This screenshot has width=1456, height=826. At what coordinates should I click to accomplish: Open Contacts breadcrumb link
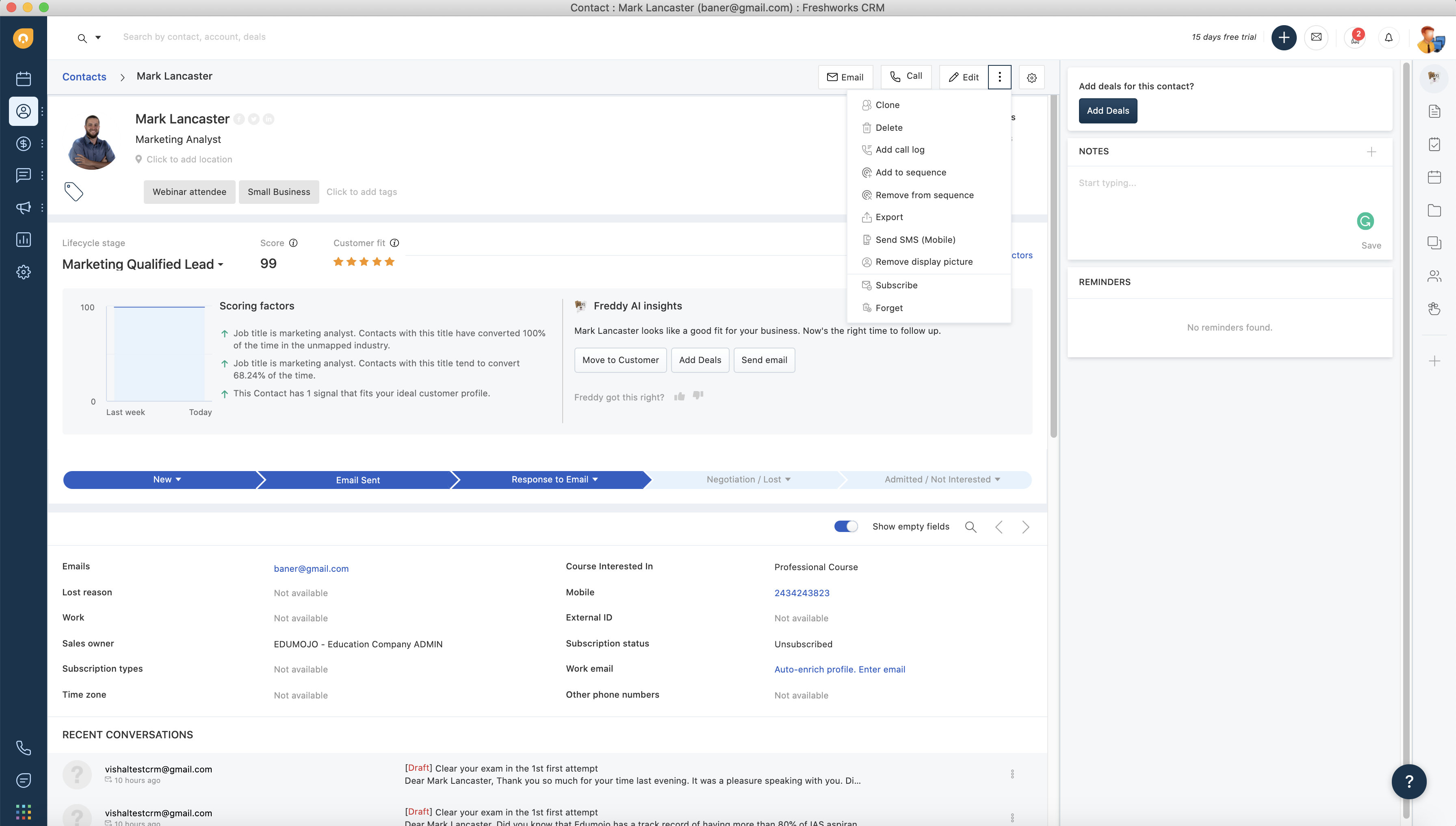tap(84, 77)
